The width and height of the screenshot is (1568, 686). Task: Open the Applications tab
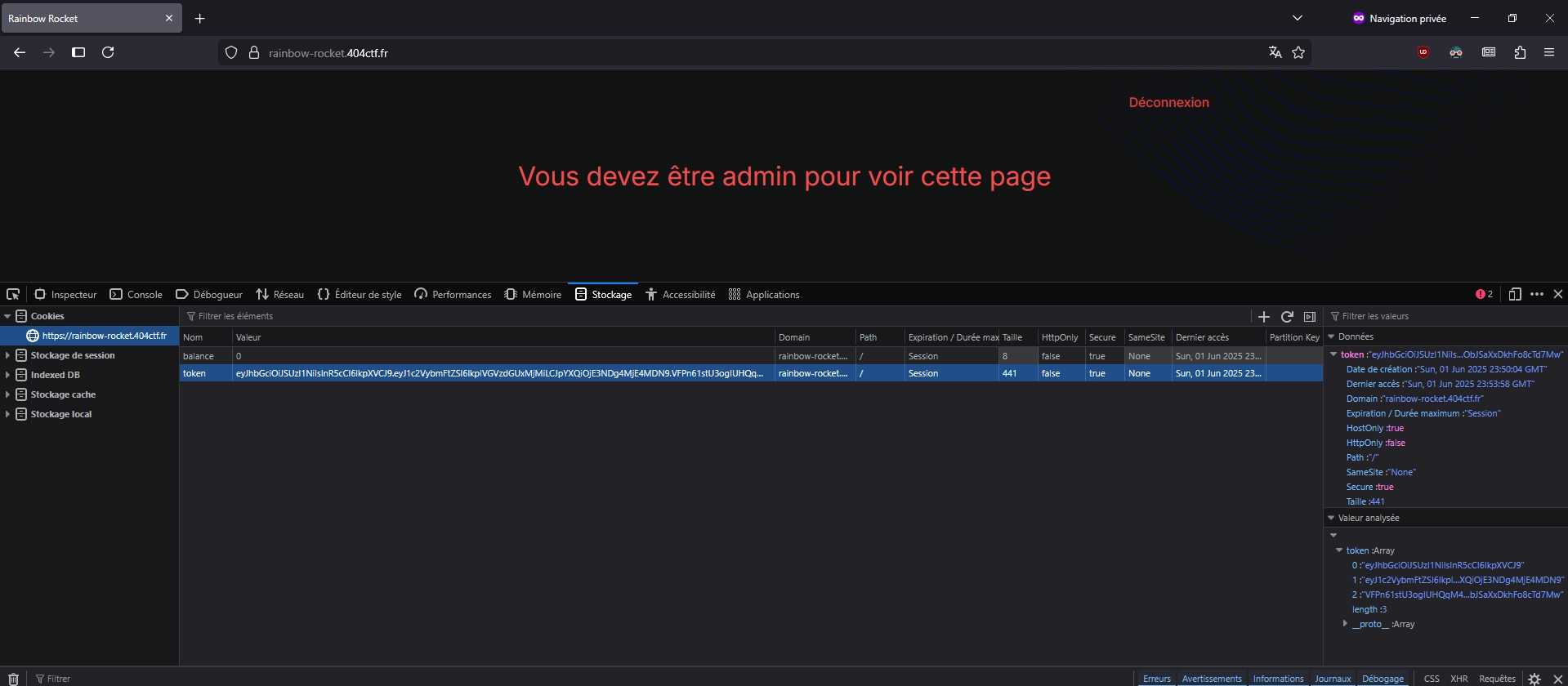click(764, 294)
